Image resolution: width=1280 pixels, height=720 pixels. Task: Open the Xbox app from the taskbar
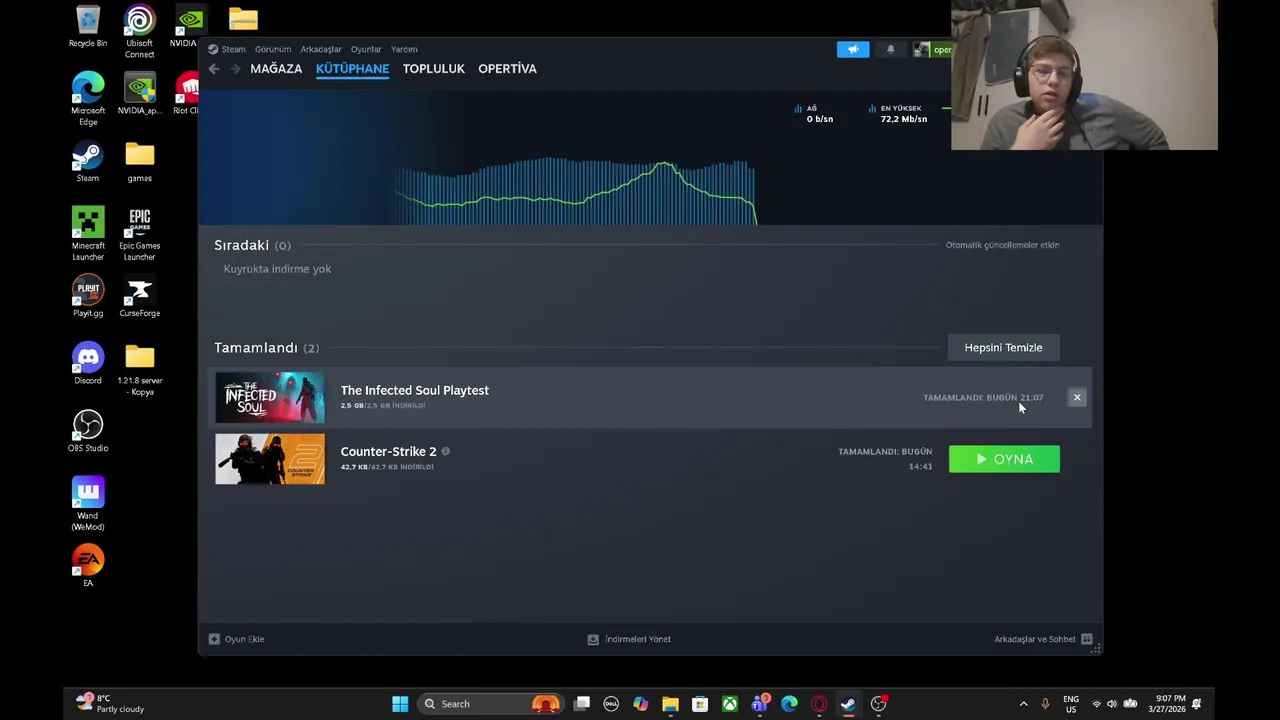tap(730, 704)
